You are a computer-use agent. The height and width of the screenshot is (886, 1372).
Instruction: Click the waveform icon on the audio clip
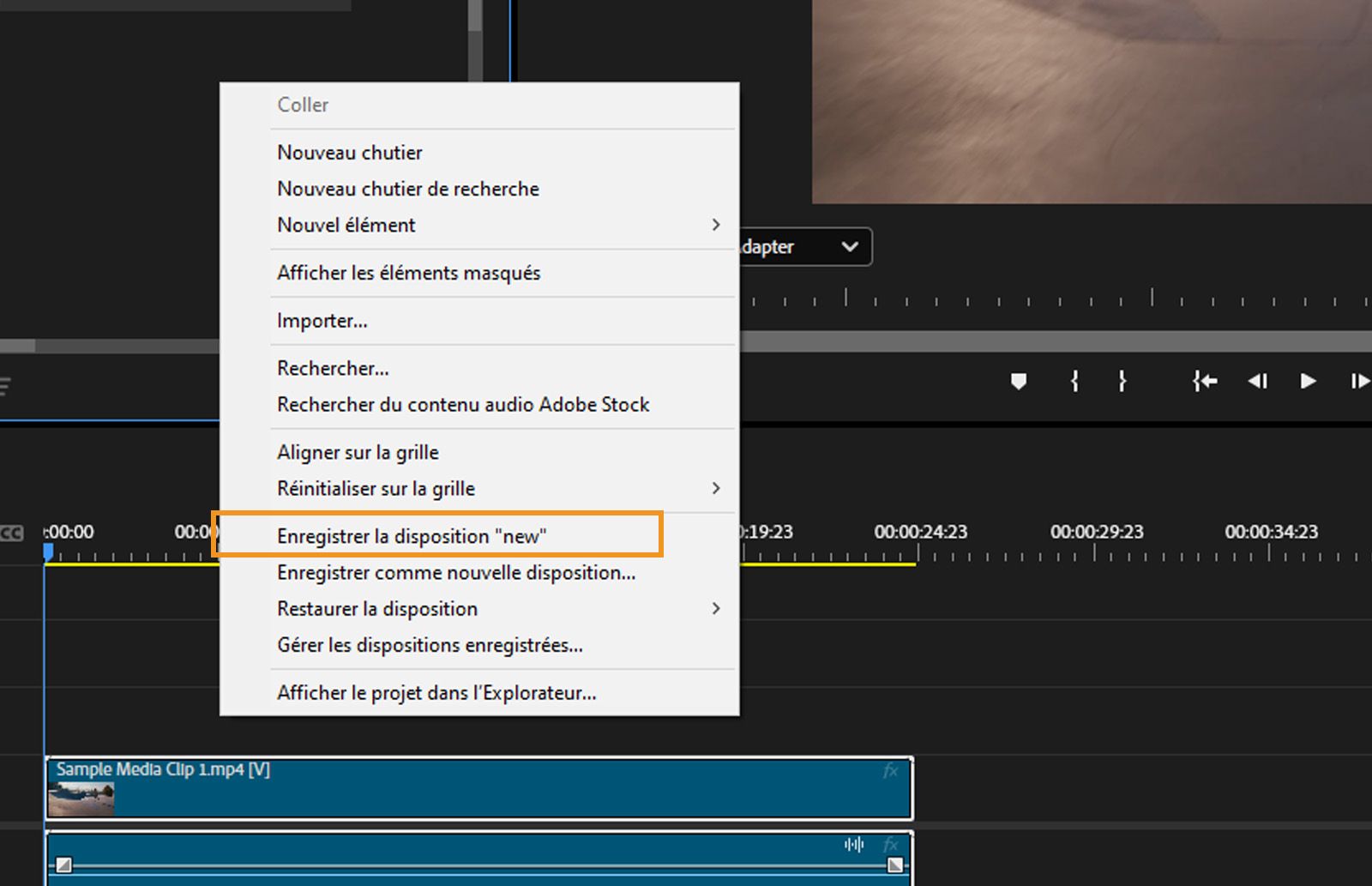(x=854, y=845)
